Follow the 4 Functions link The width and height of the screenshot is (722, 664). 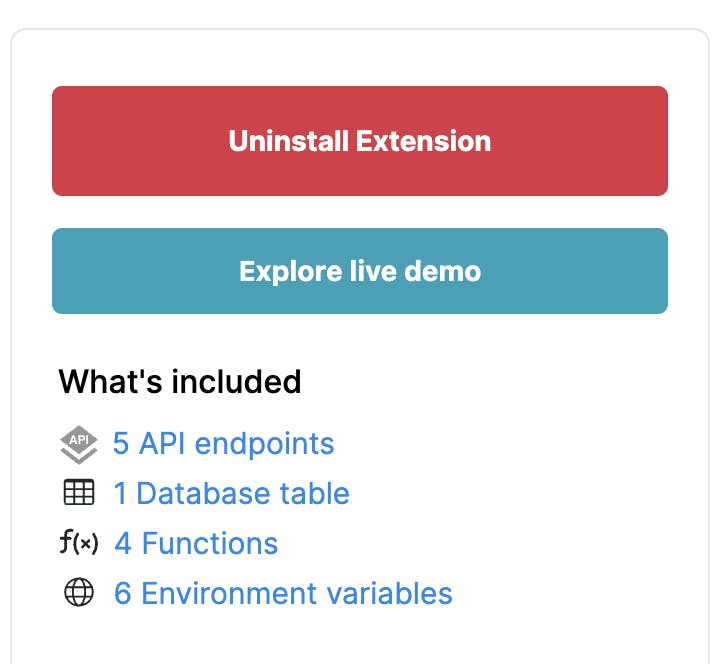coord(196,543)
